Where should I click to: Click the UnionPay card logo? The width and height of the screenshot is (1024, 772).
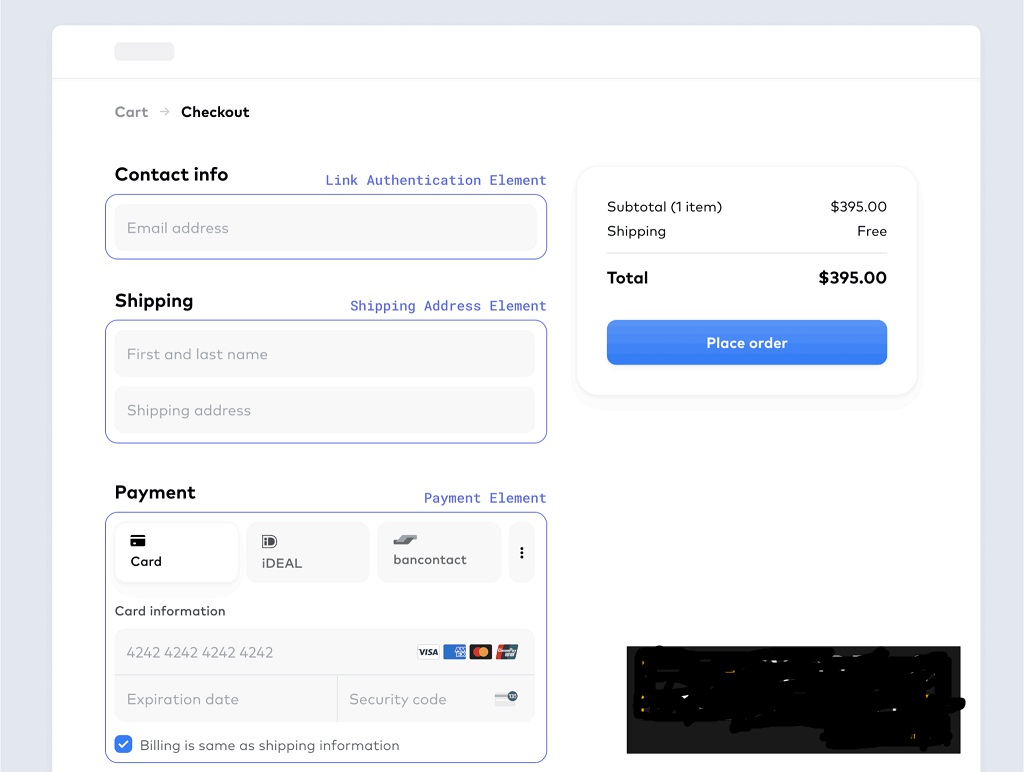pos(507,652)
